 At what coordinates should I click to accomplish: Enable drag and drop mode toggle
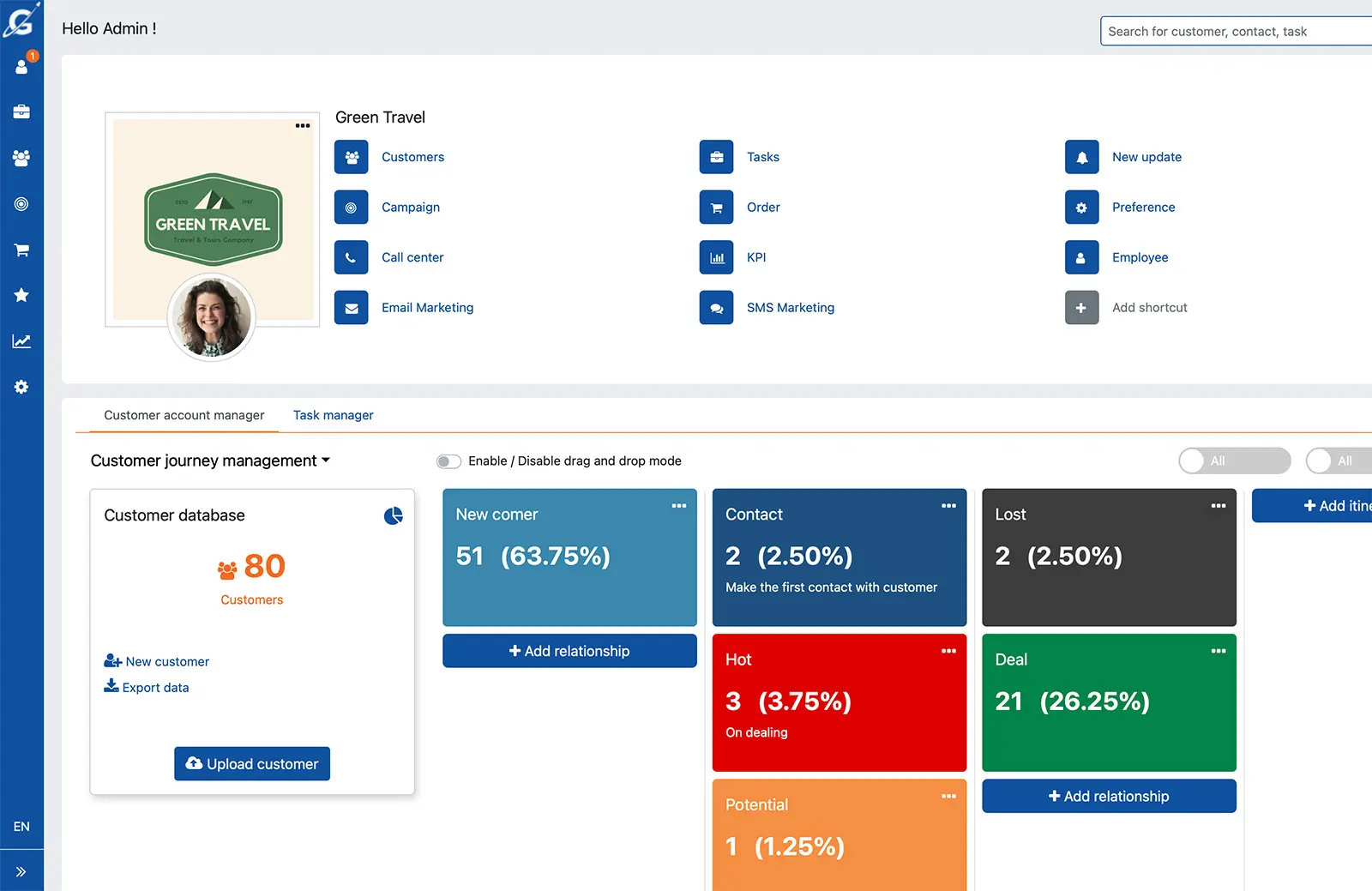(448, 461)
